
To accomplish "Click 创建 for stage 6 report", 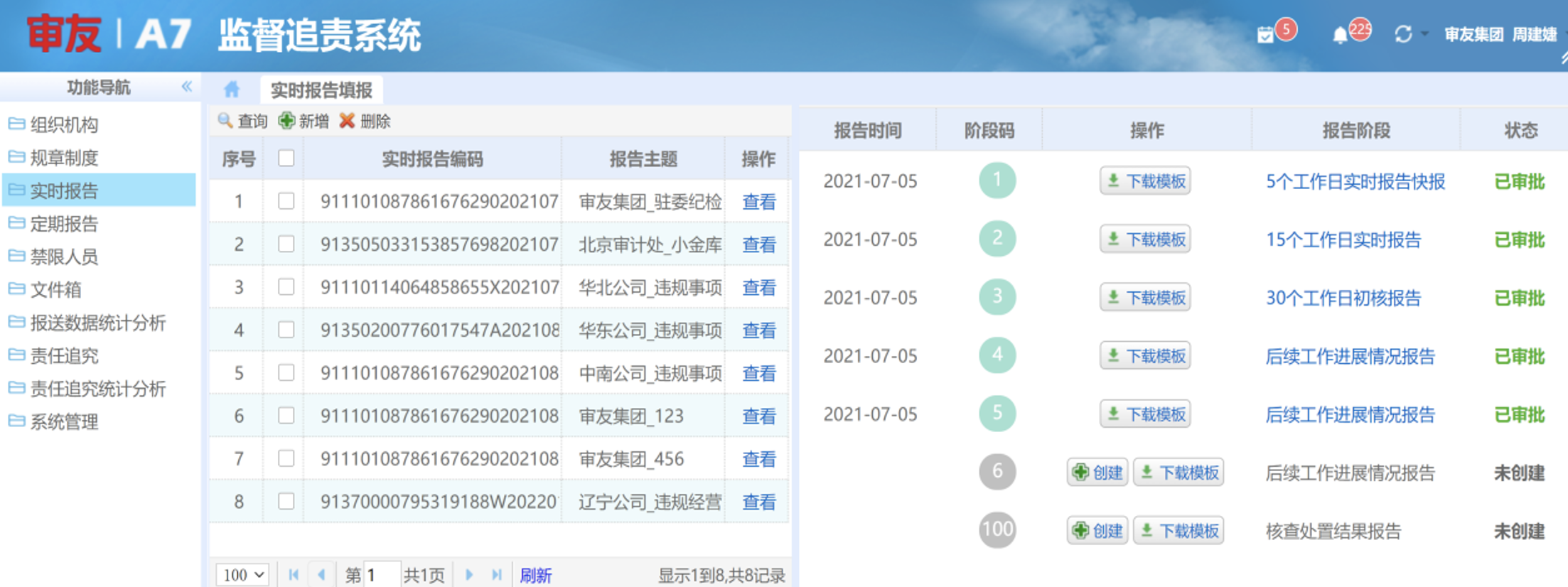I will point(1097,473).
